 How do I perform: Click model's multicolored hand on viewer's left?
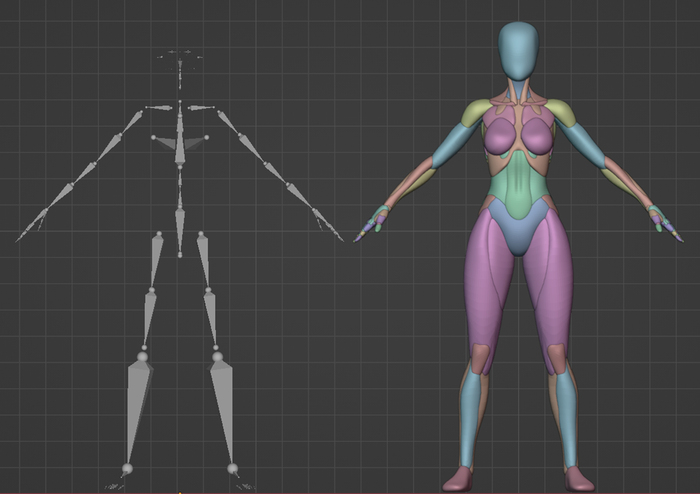click(x=376, y=218)
